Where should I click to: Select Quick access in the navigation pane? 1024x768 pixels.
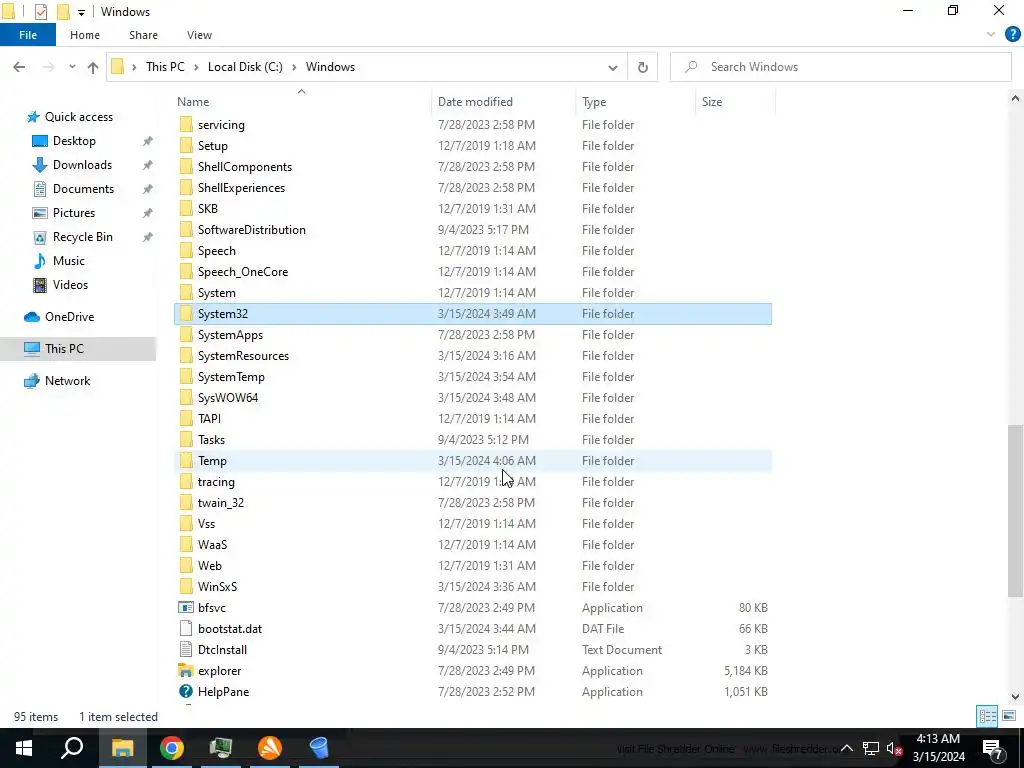[78, 117]
